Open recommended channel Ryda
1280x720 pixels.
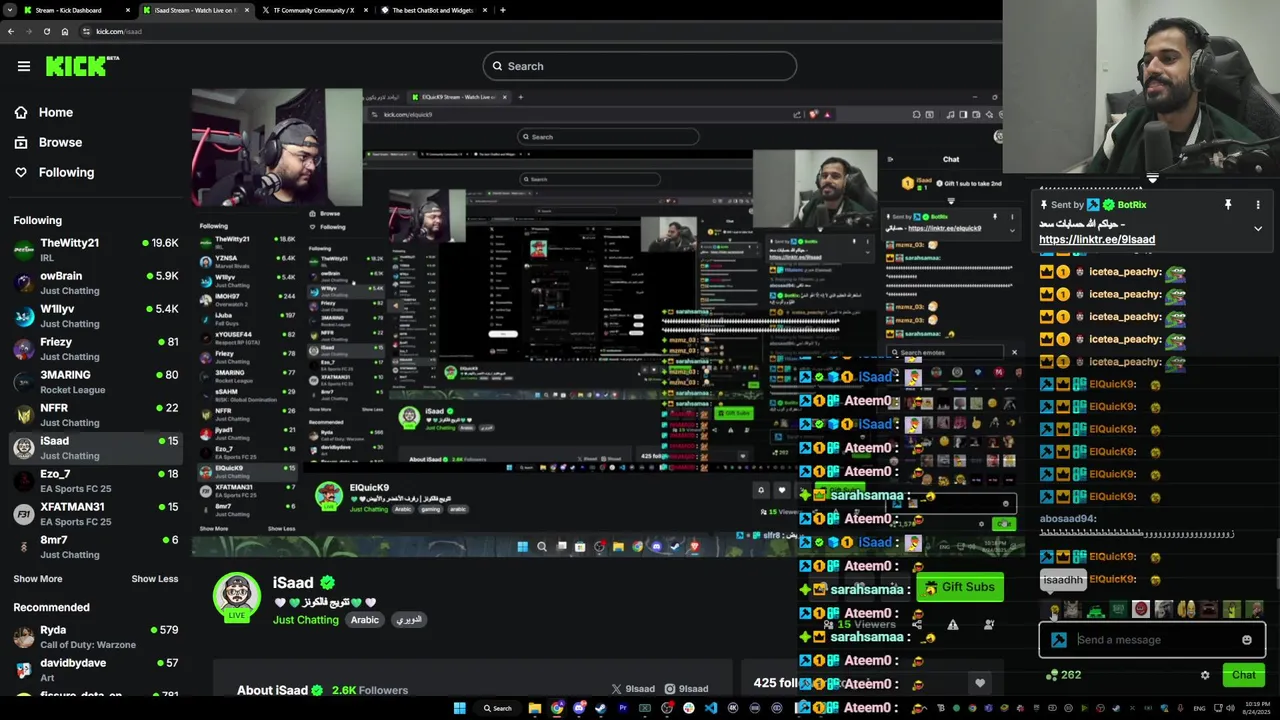click(96, 636)
